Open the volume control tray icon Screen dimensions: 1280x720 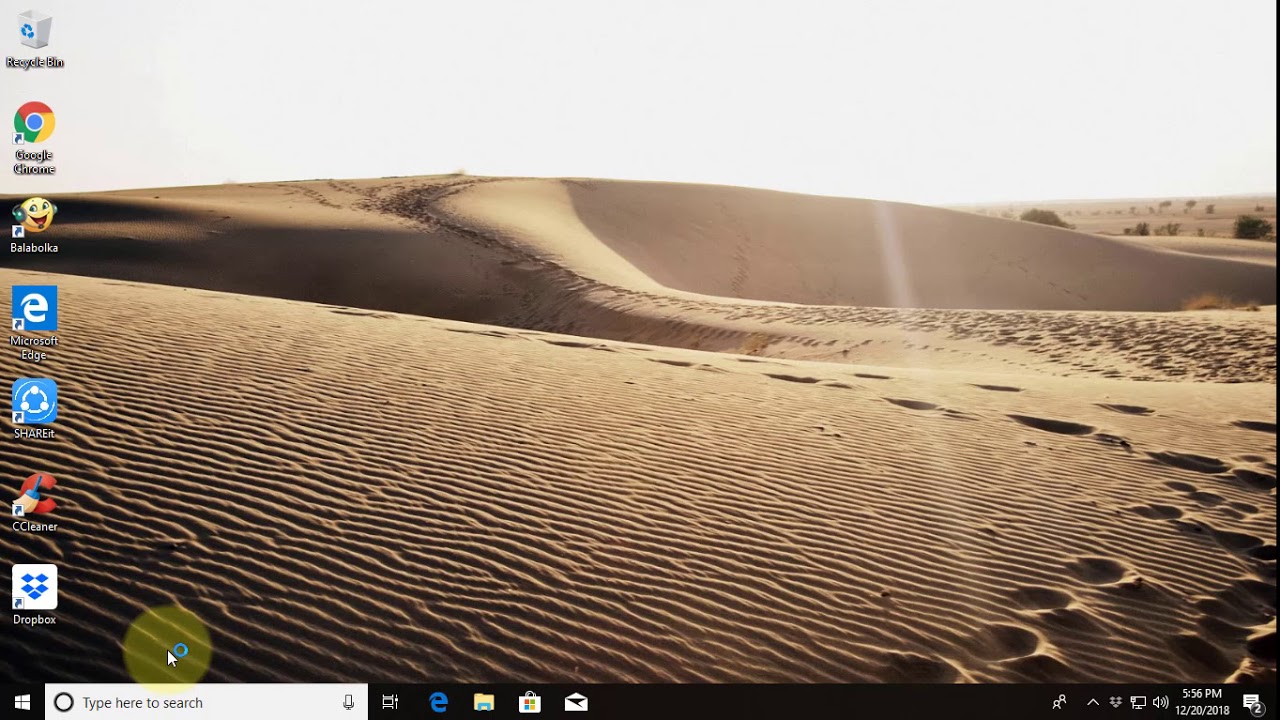[x=1160, y=702]
